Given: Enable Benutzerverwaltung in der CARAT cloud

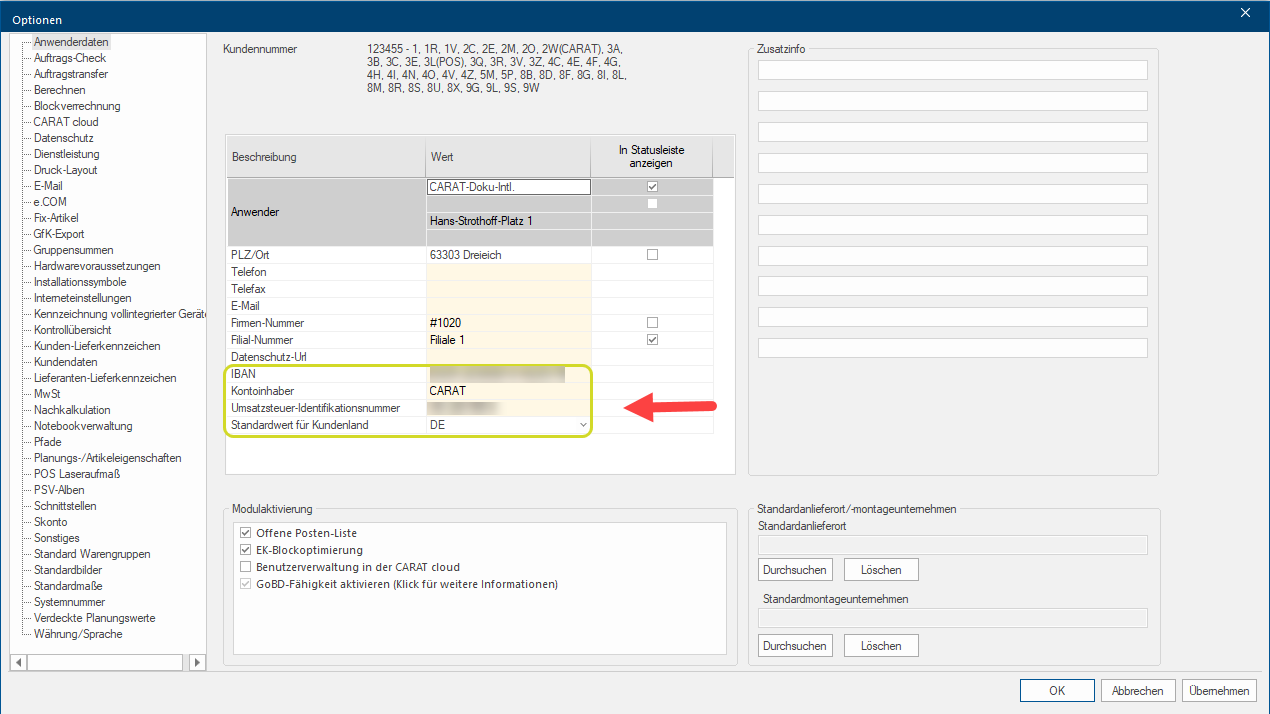Looking at the screenshot, I should (246, 567).
